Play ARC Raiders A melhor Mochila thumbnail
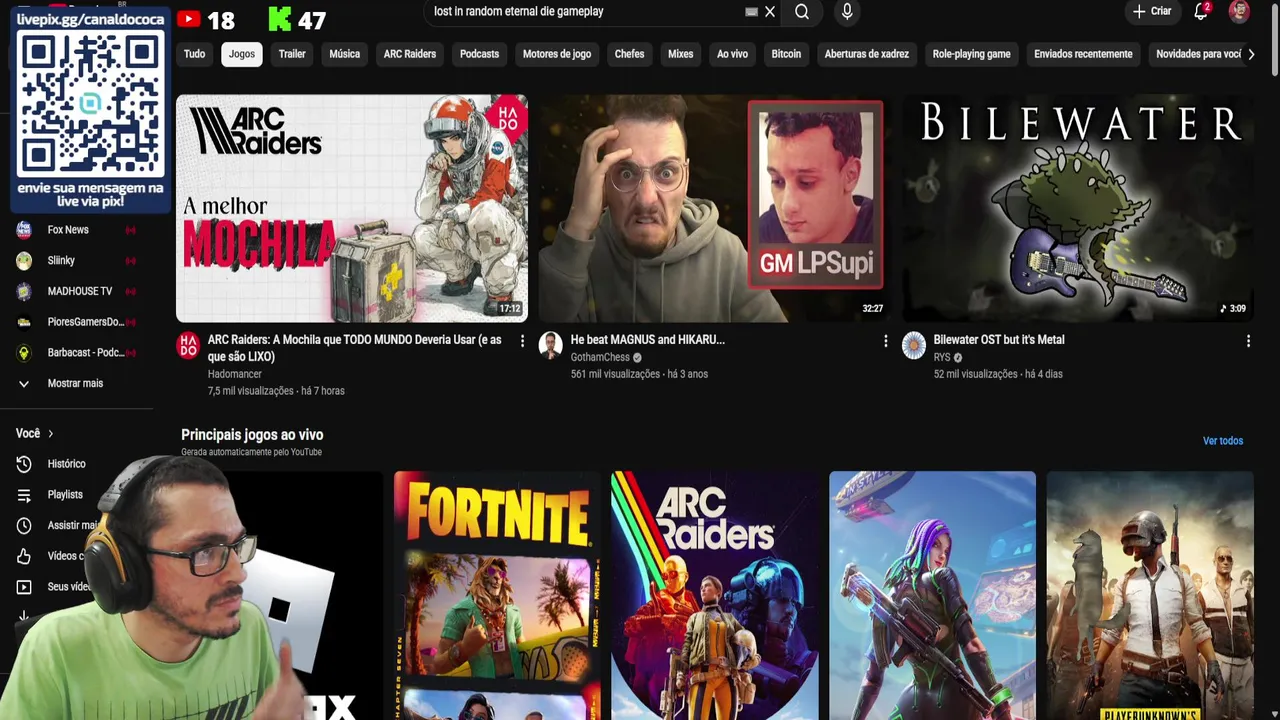 (x=352, y=208)
